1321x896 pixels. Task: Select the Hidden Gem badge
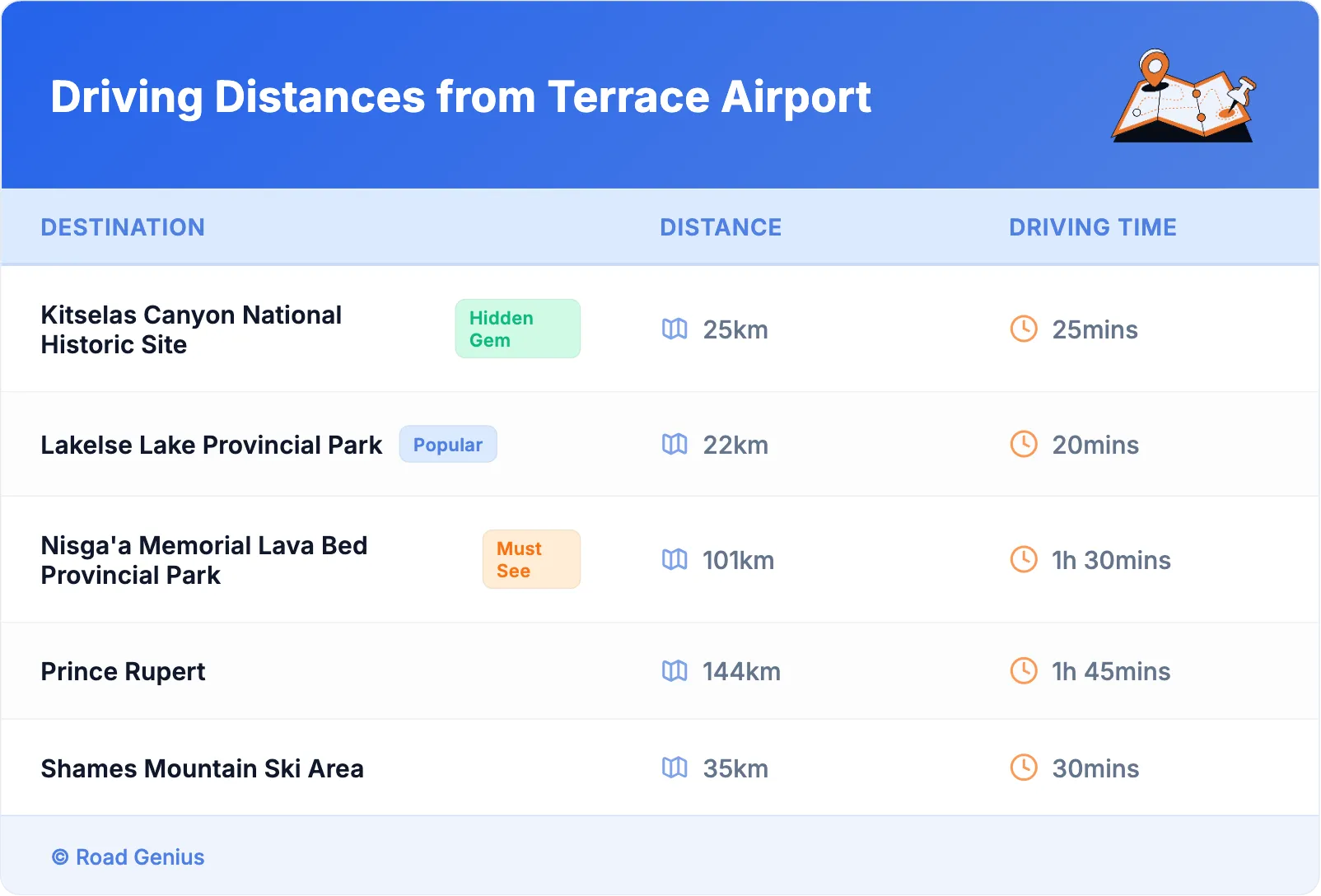click(518, 329)
